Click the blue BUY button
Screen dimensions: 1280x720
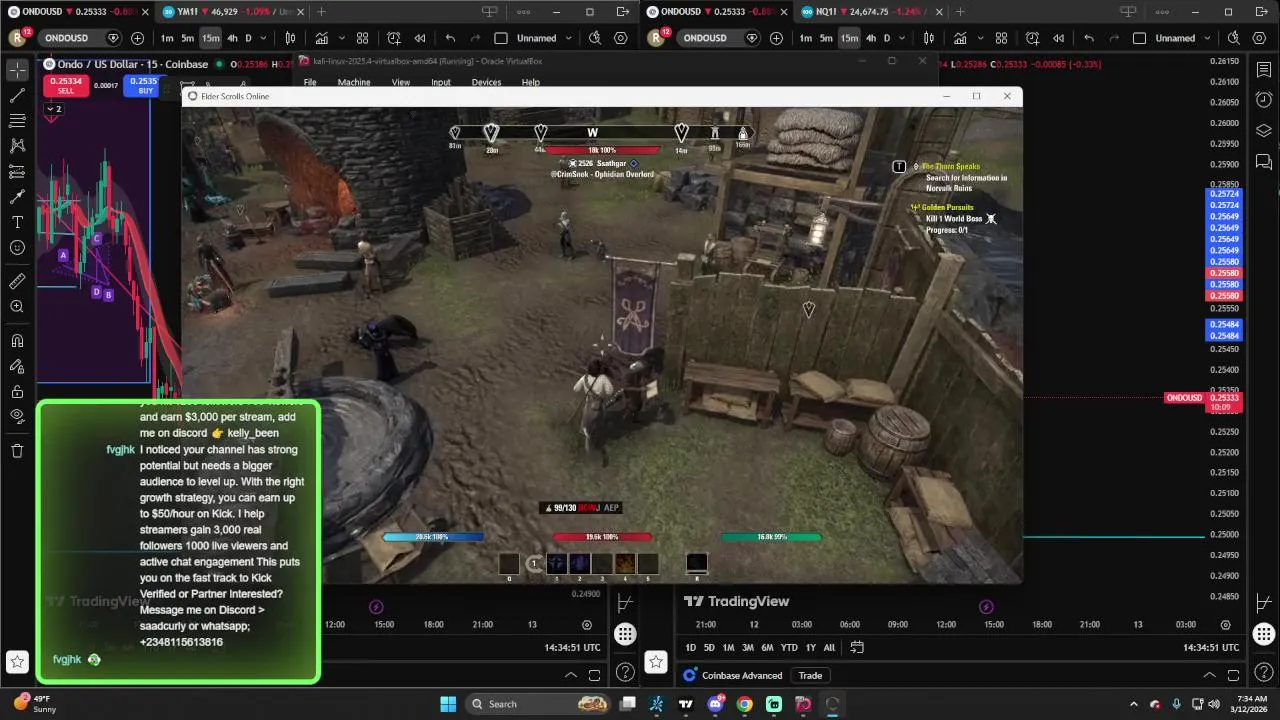(145, 86)
